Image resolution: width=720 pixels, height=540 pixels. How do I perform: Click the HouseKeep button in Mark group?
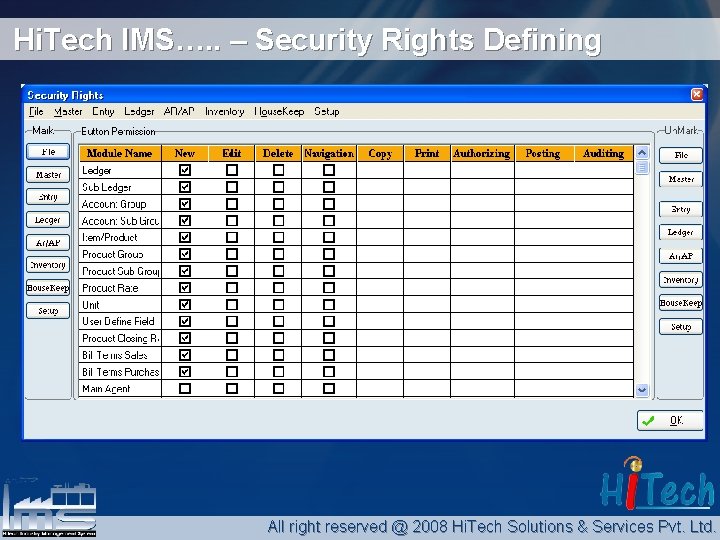click(x=48, y=288)
